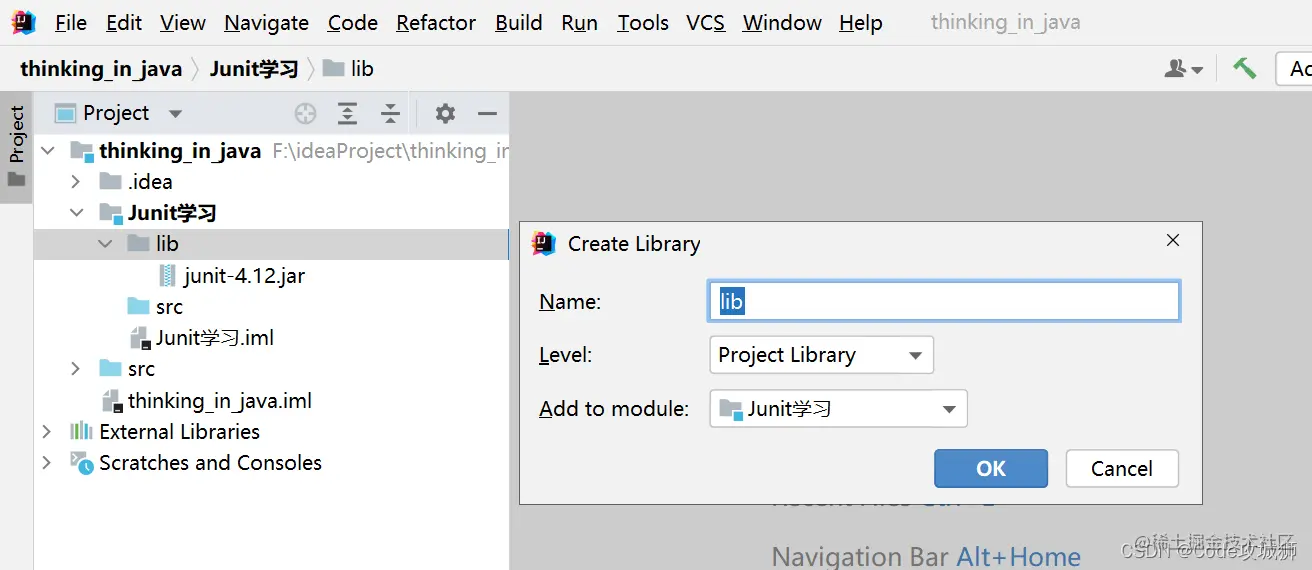1312x570 pixels.
Task: Click Junit学习 breadcrumb in navigation bar
Action: click(254, 69)
